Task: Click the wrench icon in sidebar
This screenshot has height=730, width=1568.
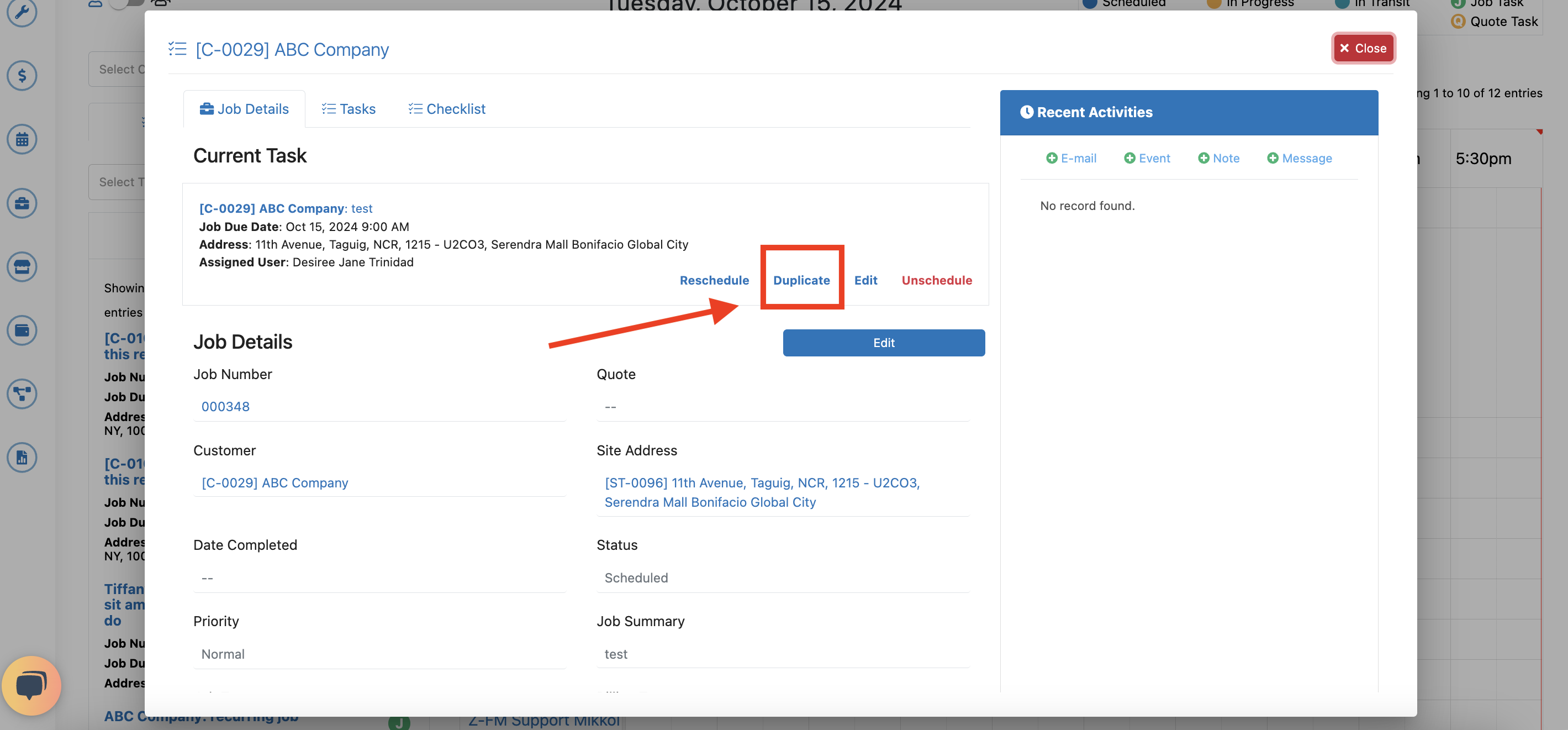Action: click(x=22, y=12)
